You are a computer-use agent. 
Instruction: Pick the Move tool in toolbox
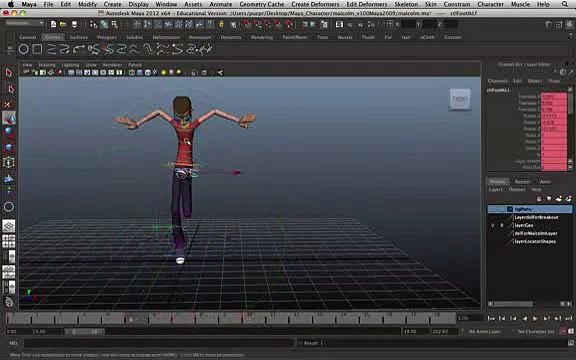9,118
